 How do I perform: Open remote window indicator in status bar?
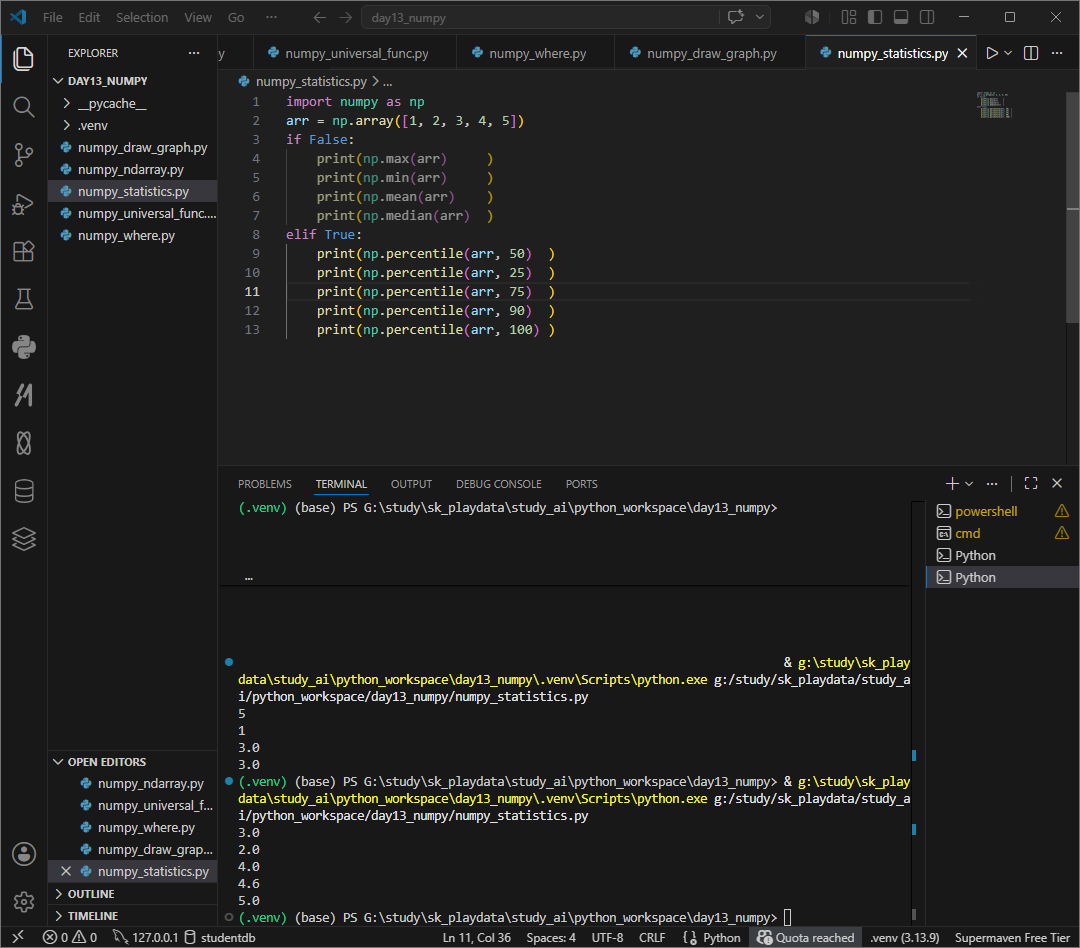click(18, 937)
